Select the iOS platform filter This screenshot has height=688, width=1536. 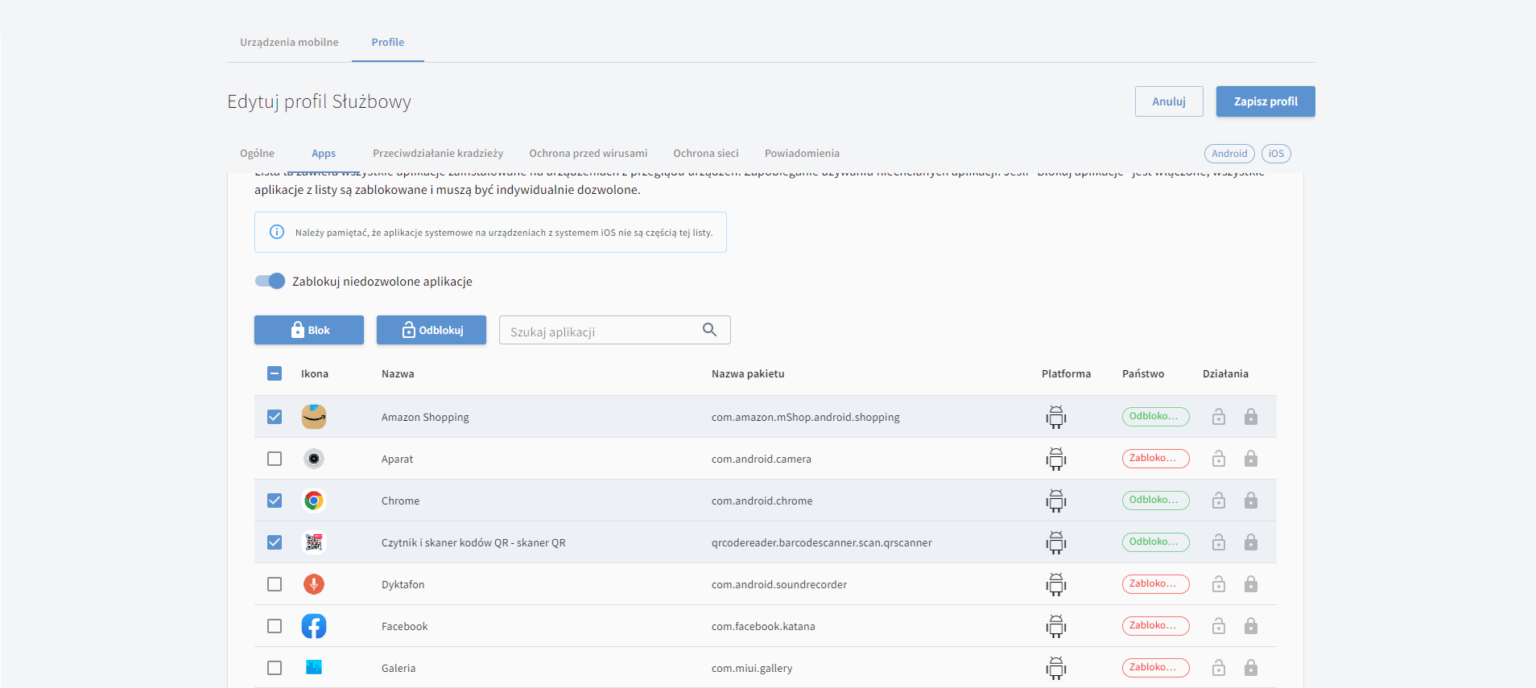1276,154
